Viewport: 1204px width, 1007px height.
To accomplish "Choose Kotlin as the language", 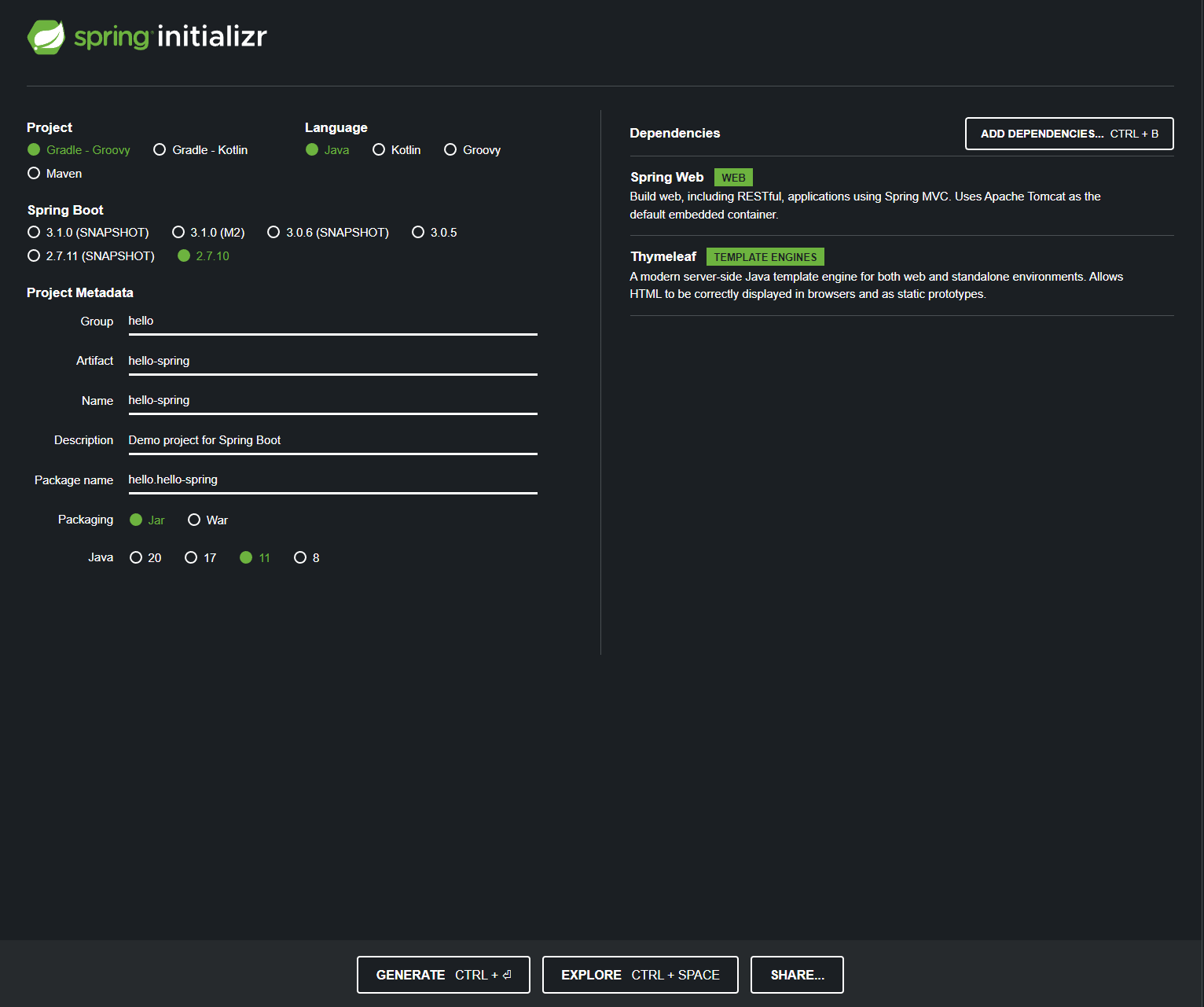I will point(397,149).
